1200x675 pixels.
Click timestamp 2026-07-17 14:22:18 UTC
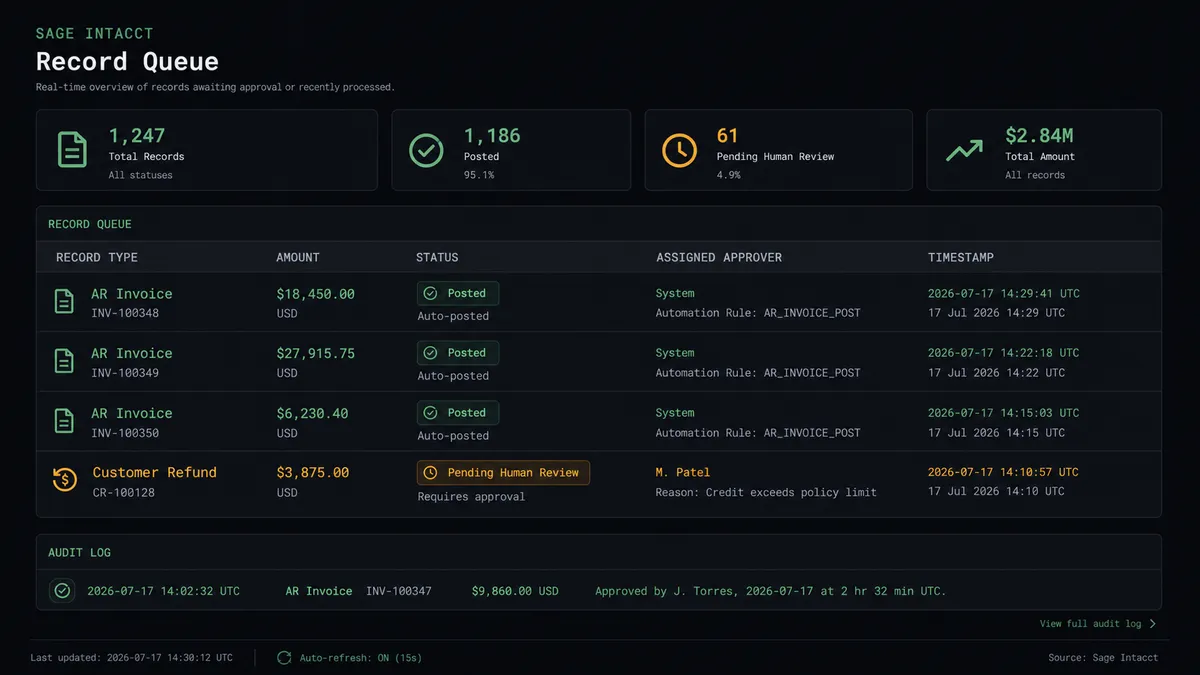pyautogui.click(x=1004, y=353)
